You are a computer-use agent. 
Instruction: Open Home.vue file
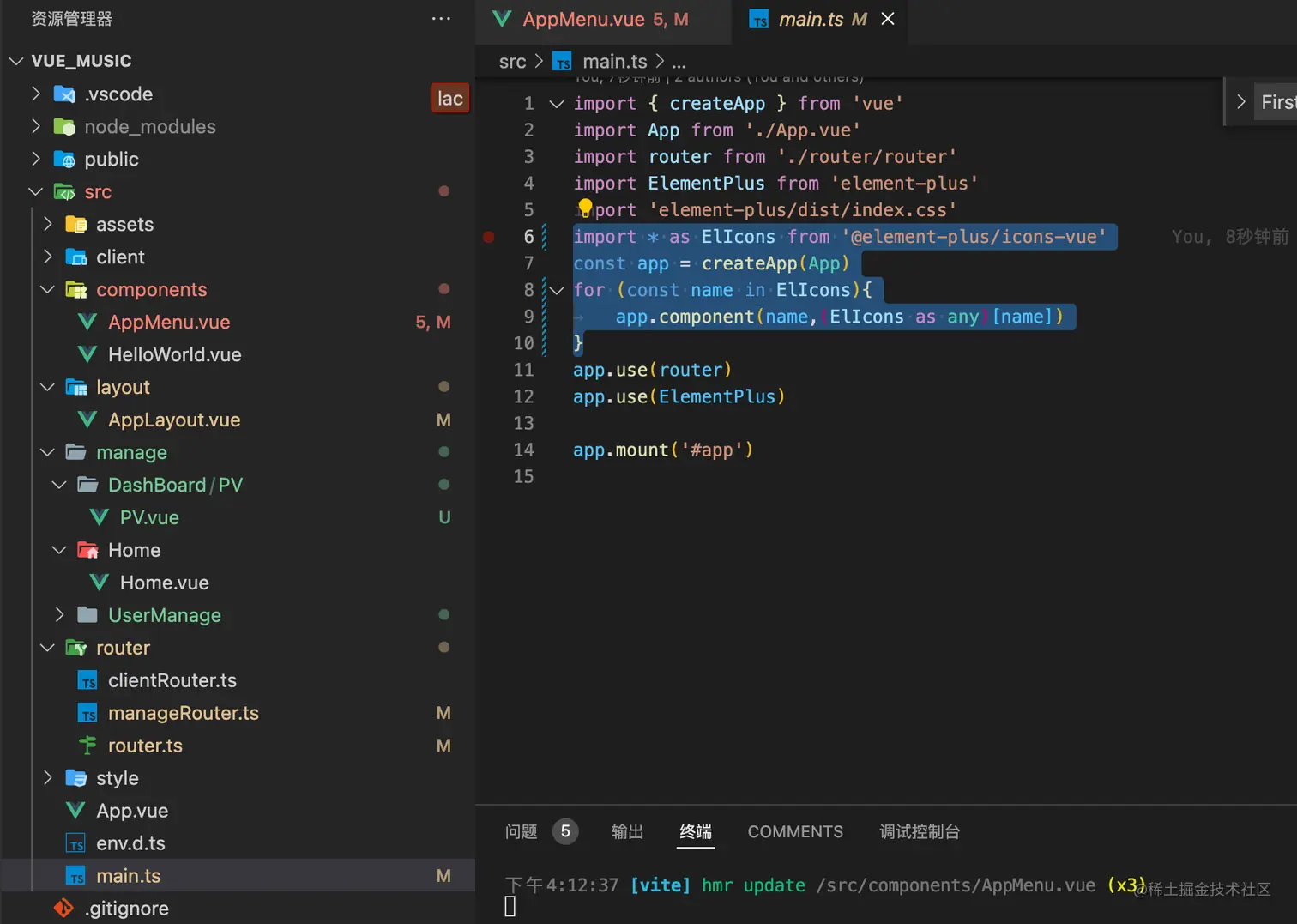pyautogui.click(x=165, y=583)
